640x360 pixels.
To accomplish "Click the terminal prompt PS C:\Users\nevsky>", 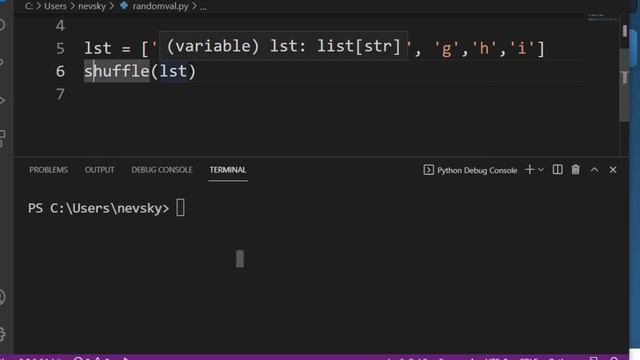I will click(x=98, y=208).
